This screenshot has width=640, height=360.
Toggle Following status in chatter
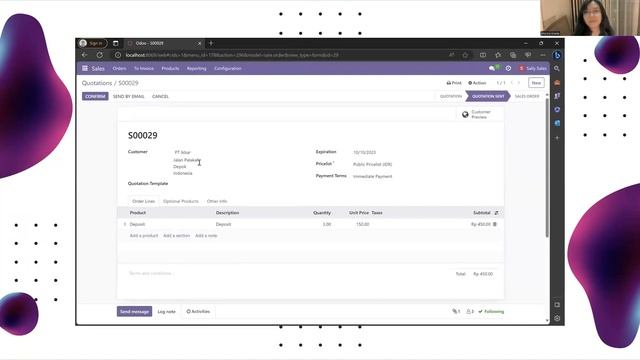point(491,311)
